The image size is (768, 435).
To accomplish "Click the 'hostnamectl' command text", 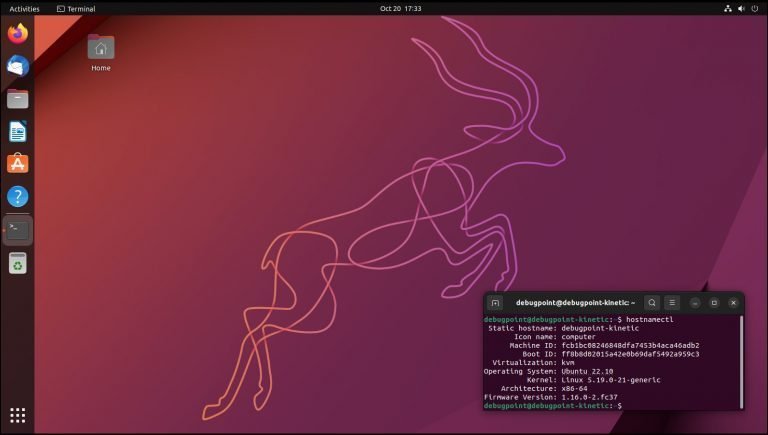I will [649, 319].
